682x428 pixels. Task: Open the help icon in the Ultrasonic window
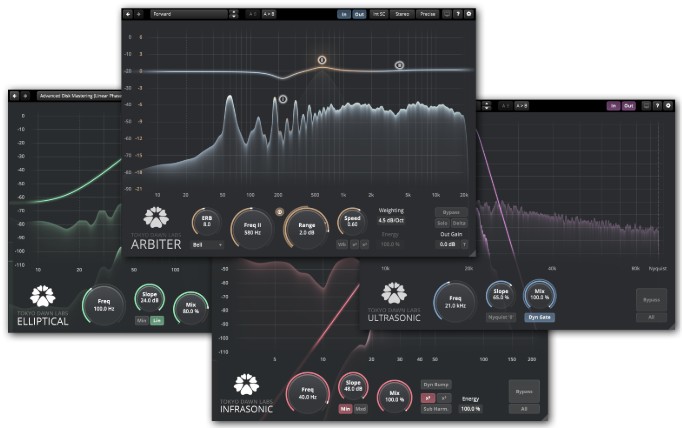657,106
